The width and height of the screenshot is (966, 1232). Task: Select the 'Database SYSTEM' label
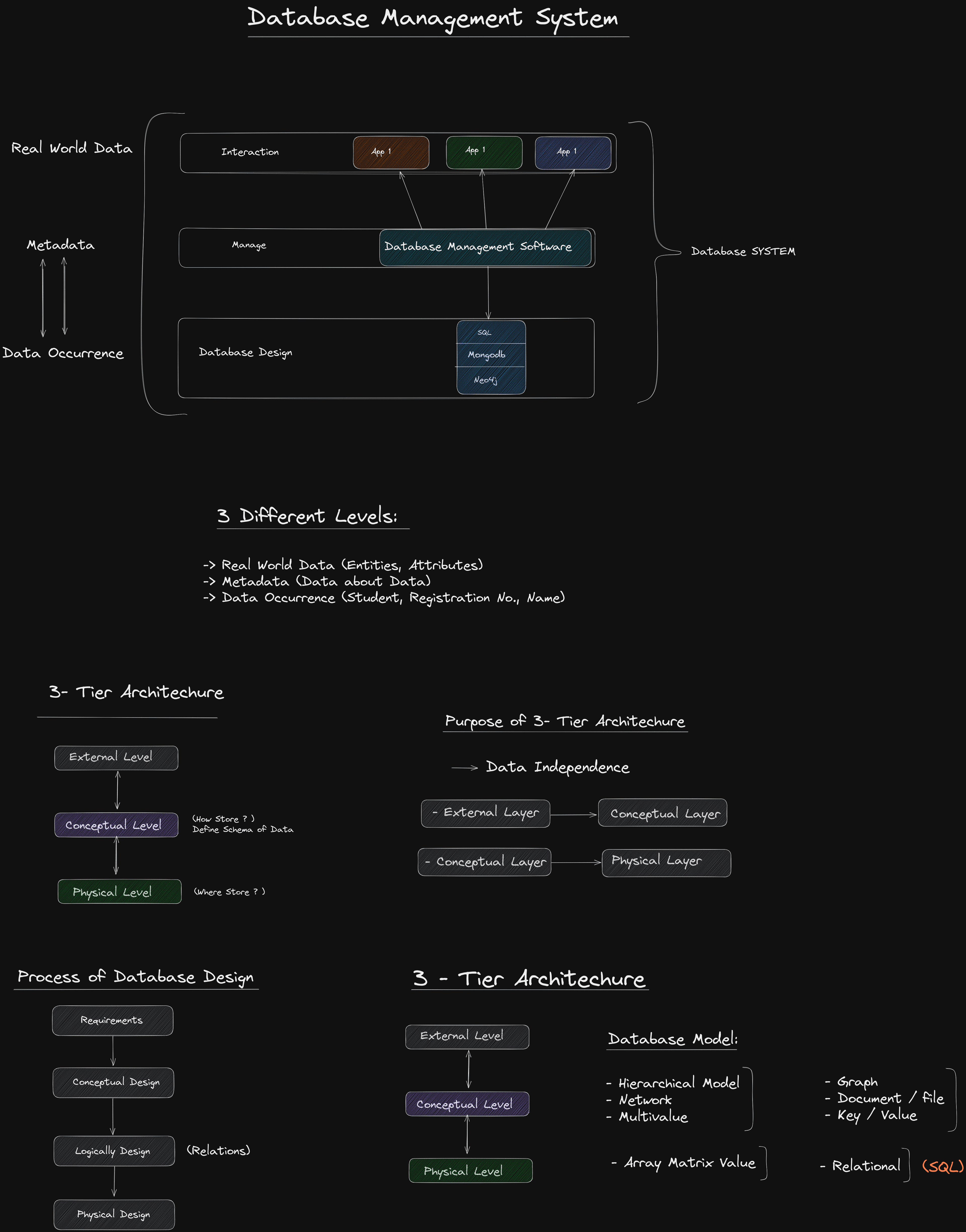click(x=743, y=251)
